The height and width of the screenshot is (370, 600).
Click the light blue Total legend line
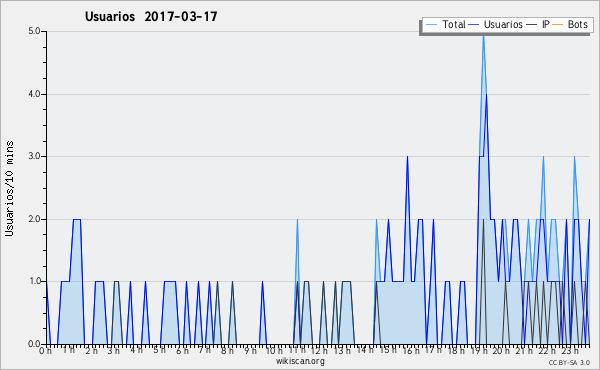[x=431, y=25]
